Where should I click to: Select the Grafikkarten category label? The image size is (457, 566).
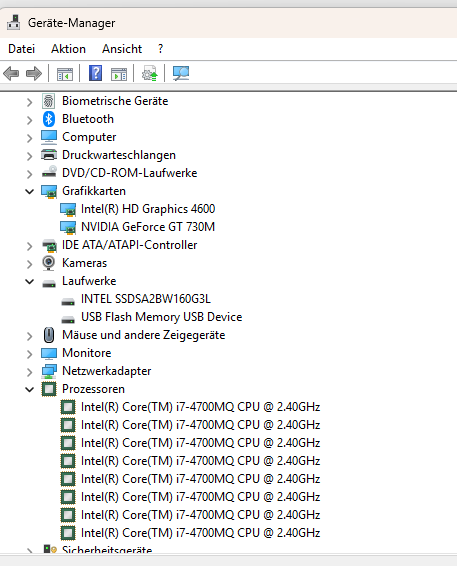click(94, 191)
